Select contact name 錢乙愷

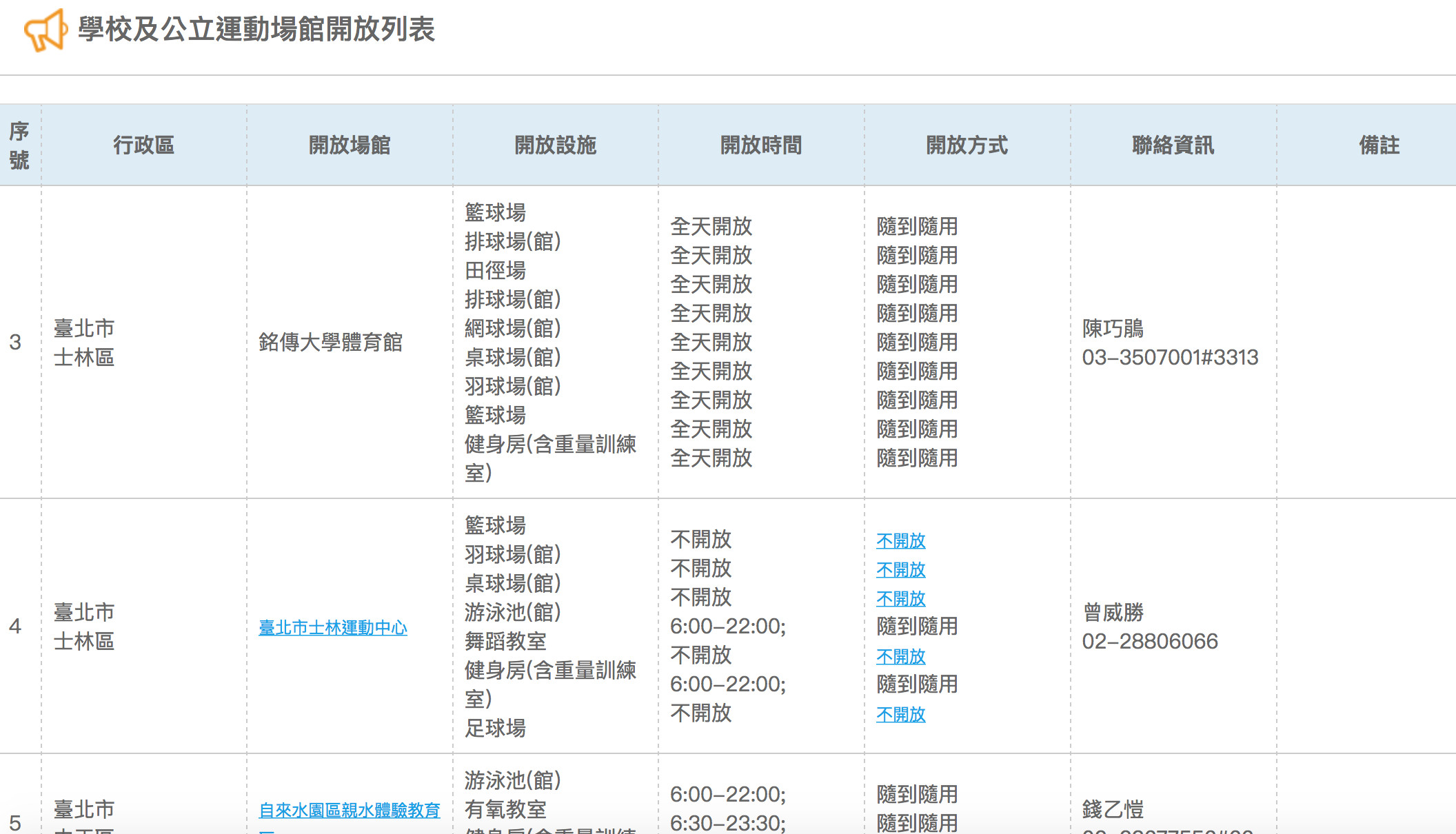pyautogui.click(x=1113, y=809)
